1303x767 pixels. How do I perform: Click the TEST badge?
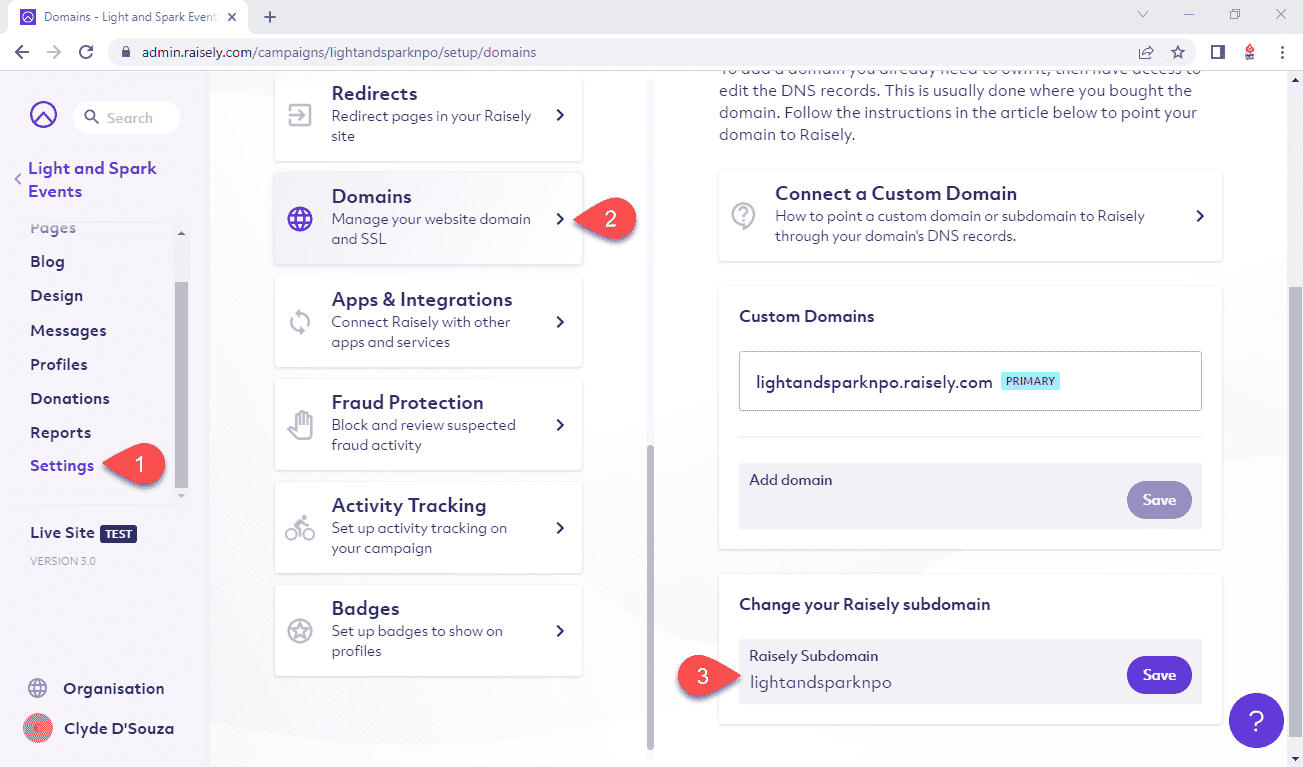pos(119,534)
